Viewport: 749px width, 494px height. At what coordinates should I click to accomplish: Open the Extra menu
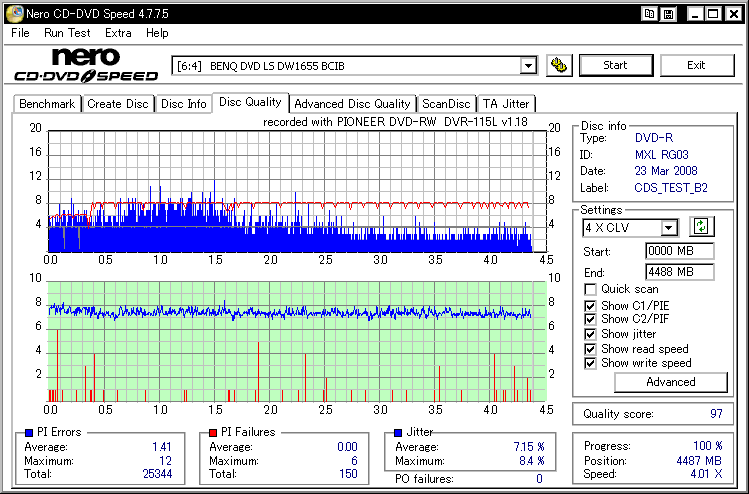pyautogui.click(x=118, y=33)
